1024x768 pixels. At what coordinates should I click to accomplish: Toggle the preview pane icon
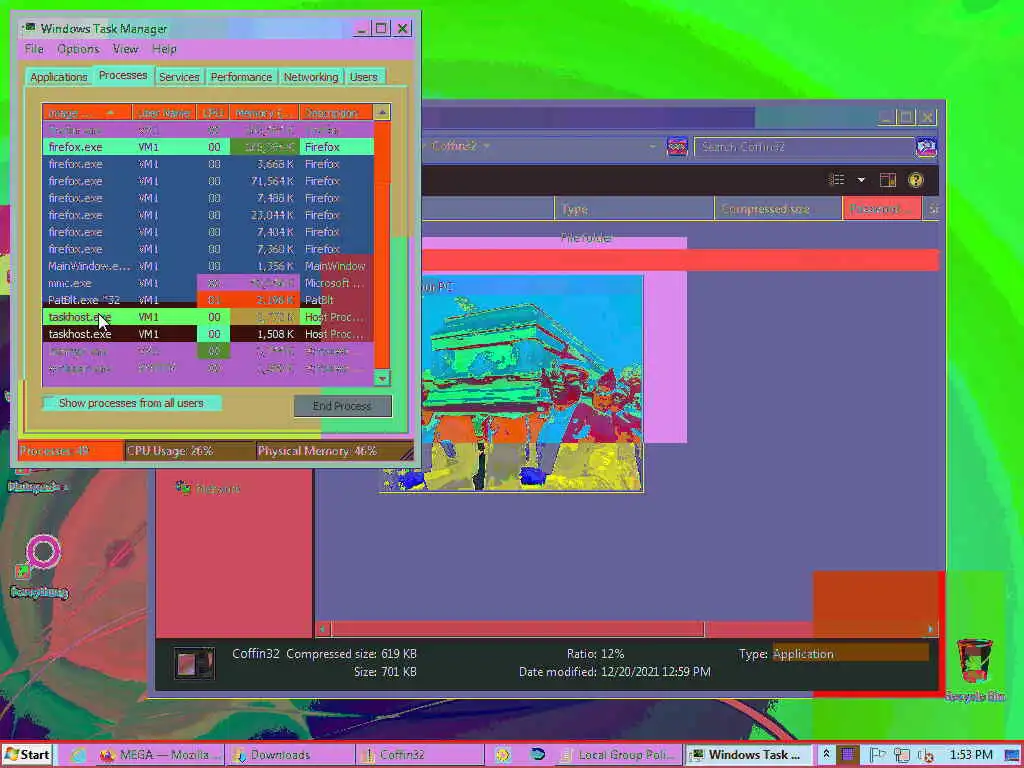pos(888,180)
